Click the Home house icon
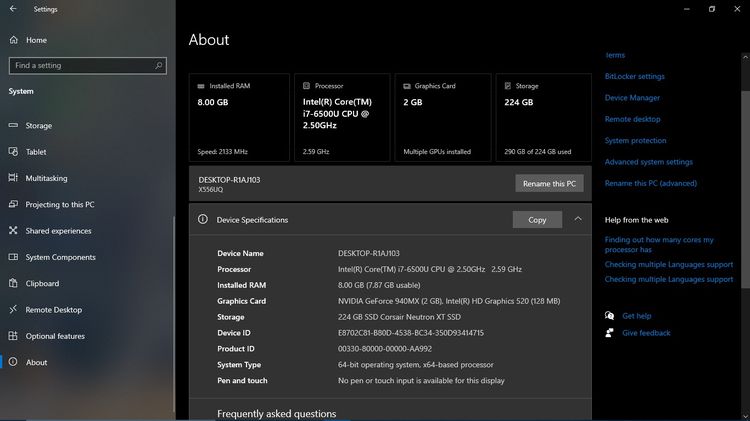750x421 pixels. tap(13, 40)
